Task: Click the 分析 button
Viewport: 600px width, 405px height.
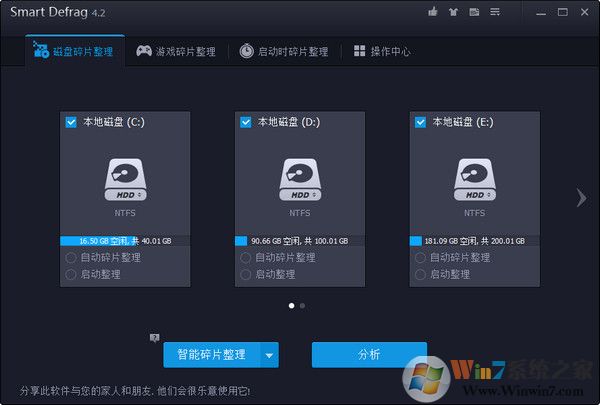Action: (369, 355)
